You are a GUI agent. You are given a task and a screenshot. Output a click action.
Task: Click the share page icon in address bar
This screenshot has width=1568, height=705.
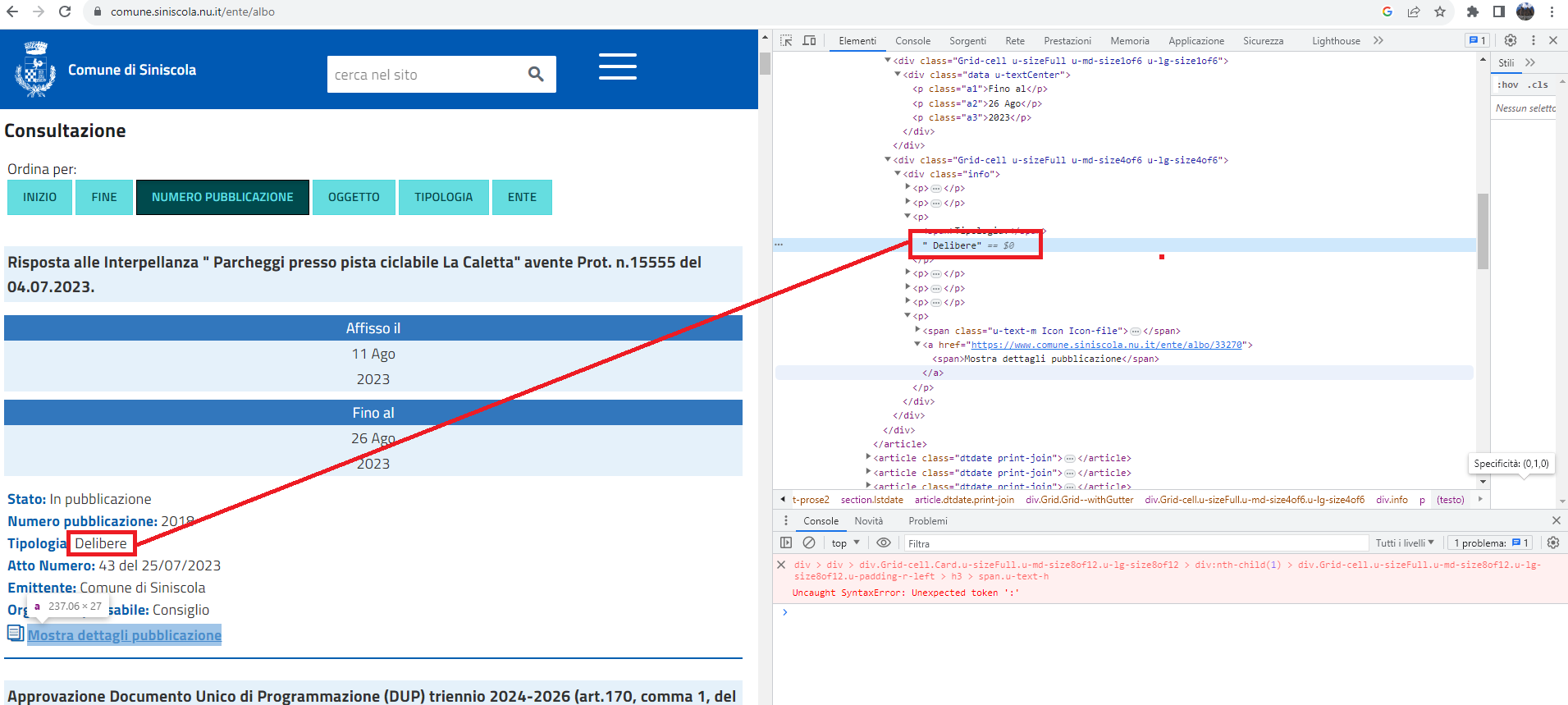pyautogui.click(x=1414, y=11)
